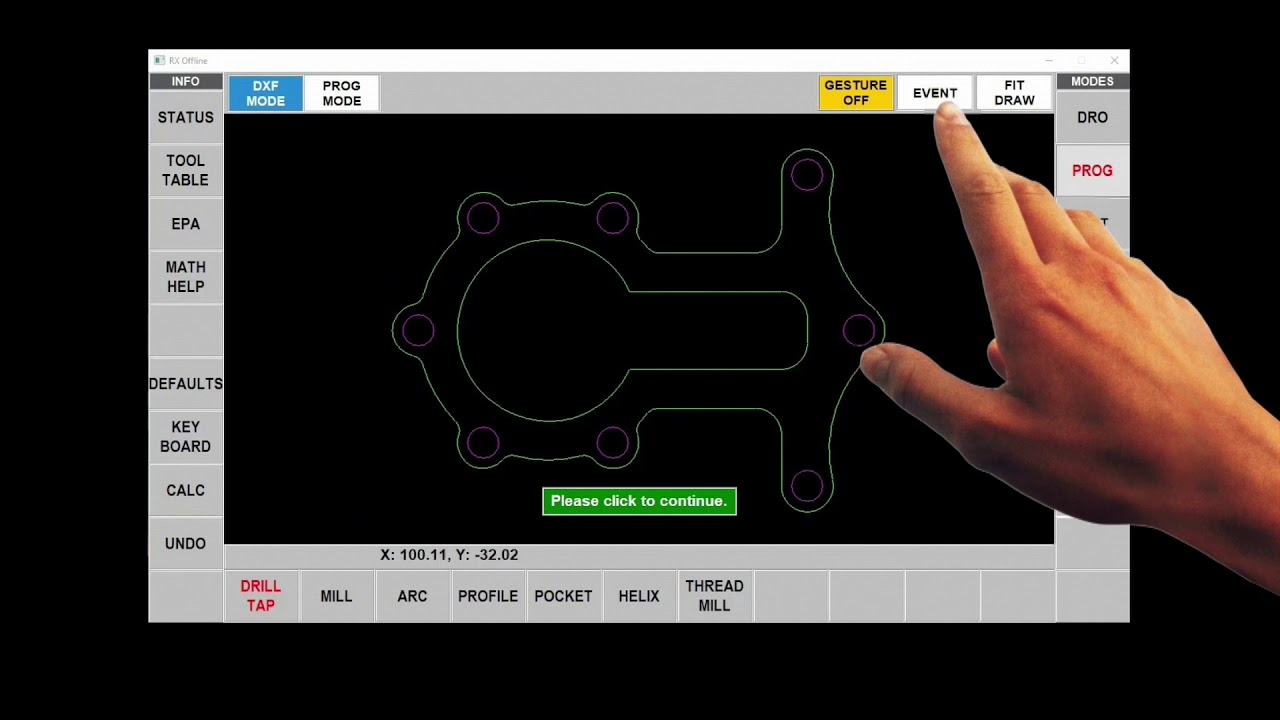Open the STATUS info panel
This screenshot has width=1280, height=720.
coord(186,117)
